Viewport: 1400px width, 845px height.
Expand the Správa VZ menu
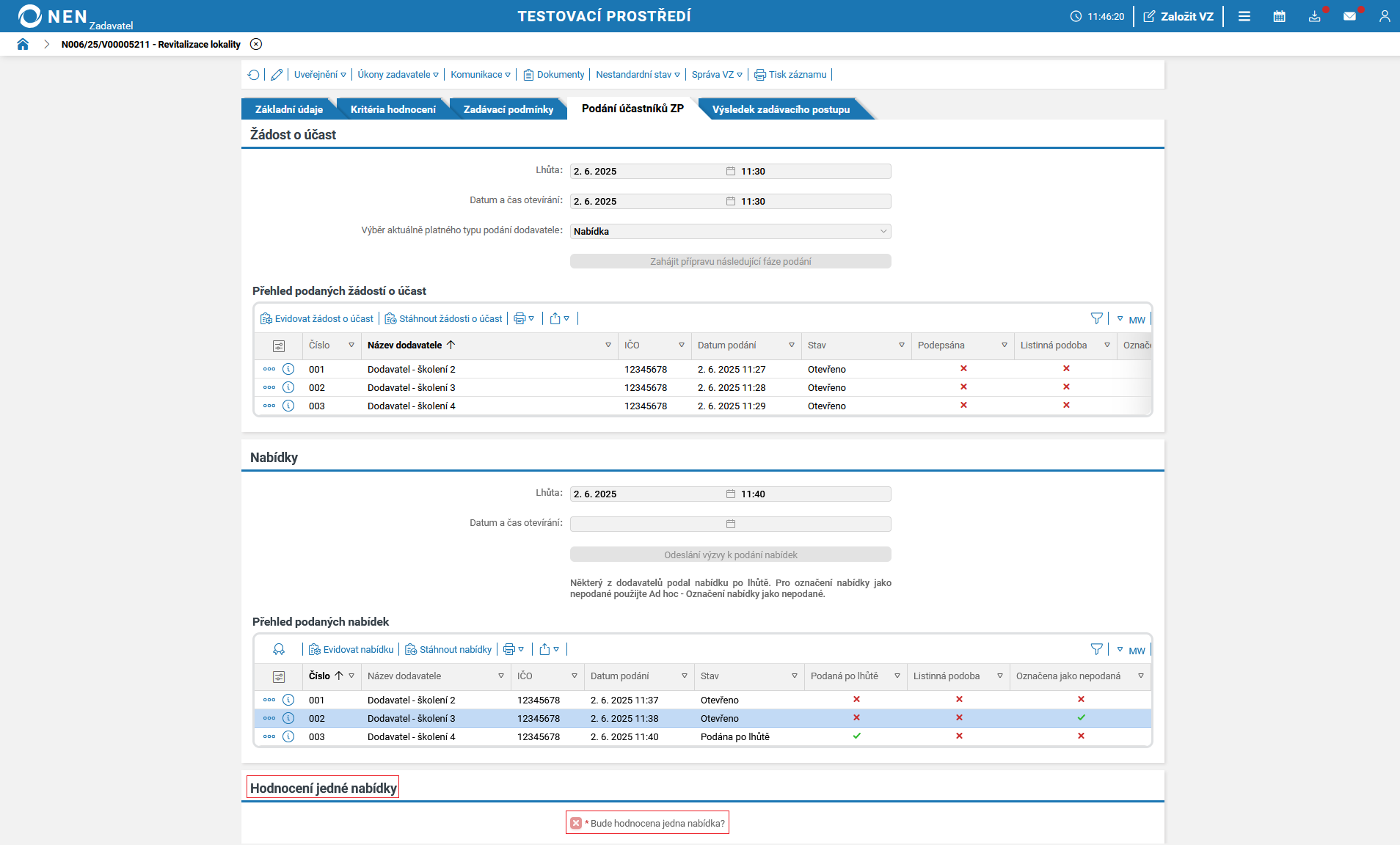[x=716, y=75]
